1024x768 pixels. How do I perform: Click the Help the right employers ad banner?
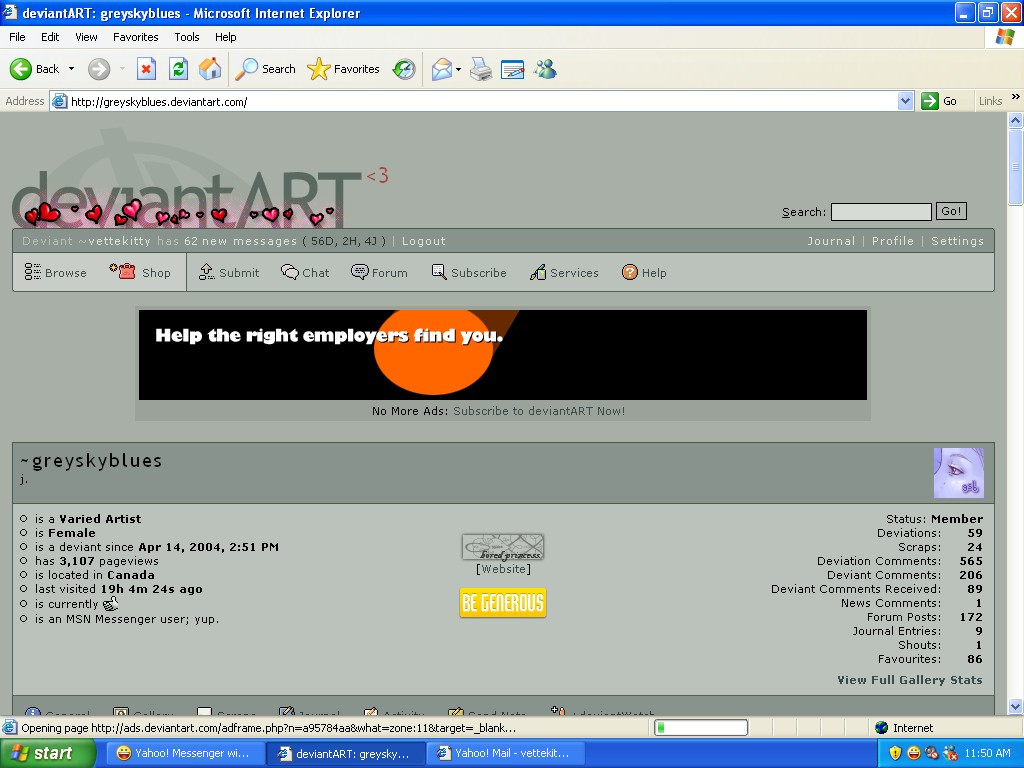[x=503, y=355]
